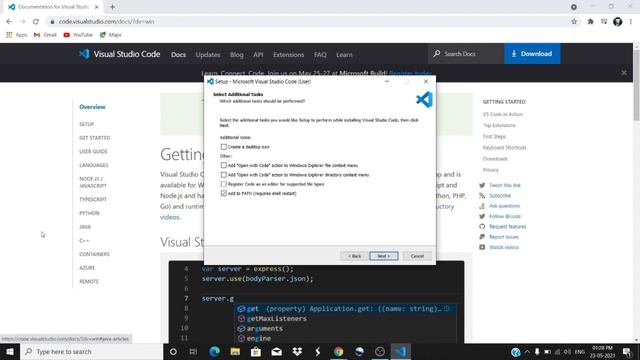Viewport: 640px width, 360px height.
Task: Enable 'Open with Code' for directory context menu
Action: [x=224, y=175]
